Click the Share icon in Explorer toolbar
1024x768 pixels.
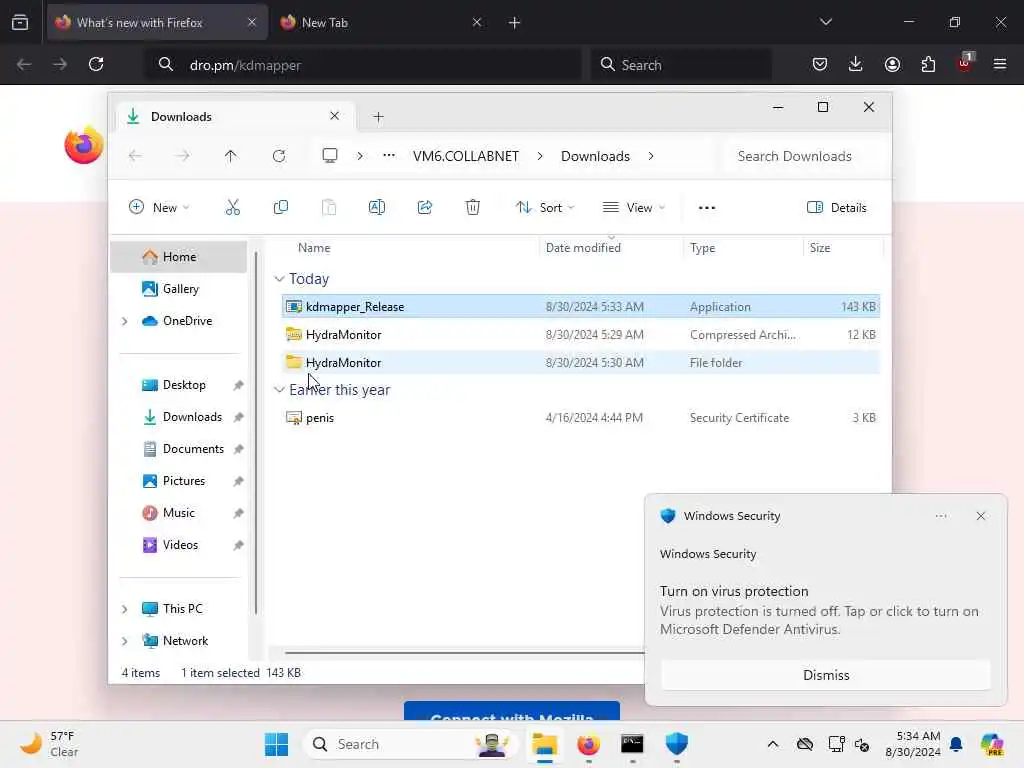pos(424,208)
